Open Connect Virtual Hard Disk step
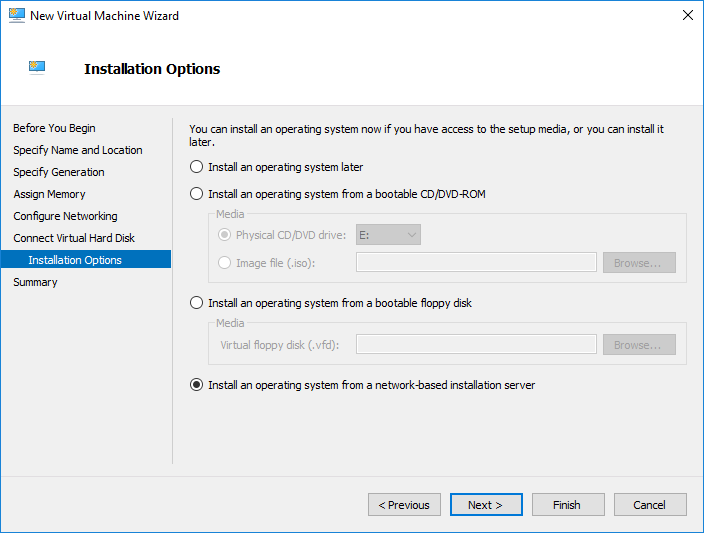Screen dimensions: 704x533 (x=74, y=238)
